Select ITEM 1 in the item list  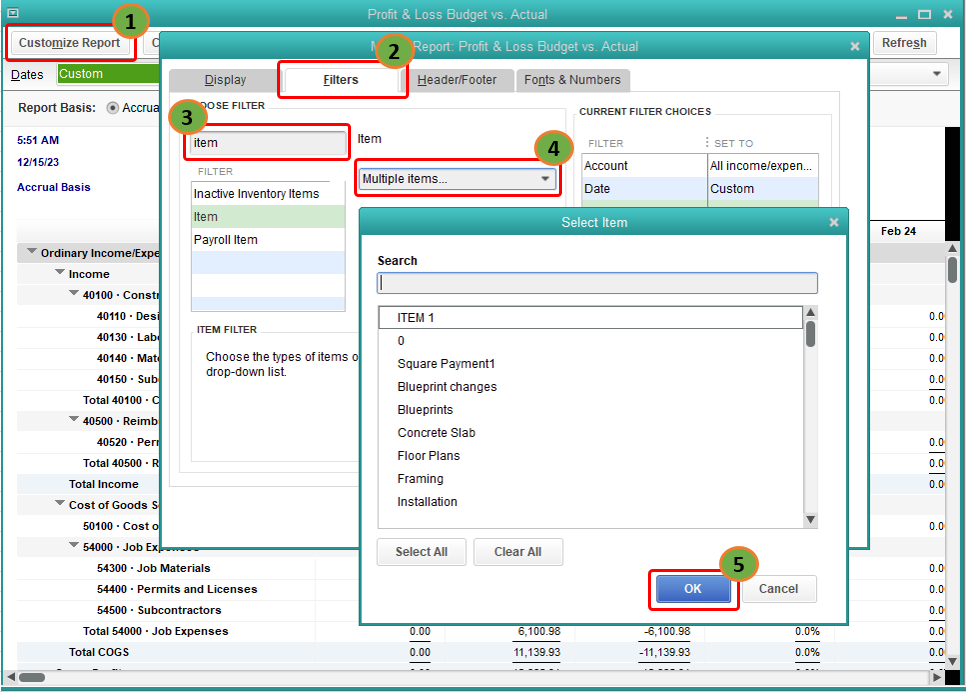tap(590, 318)
